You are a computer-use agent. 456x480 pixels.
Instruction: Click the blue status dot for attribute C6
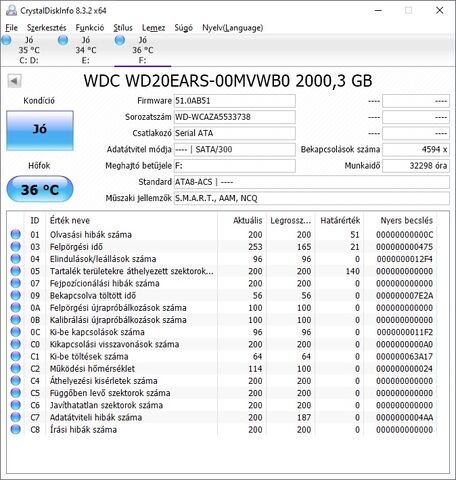click(x=15, y=405)
